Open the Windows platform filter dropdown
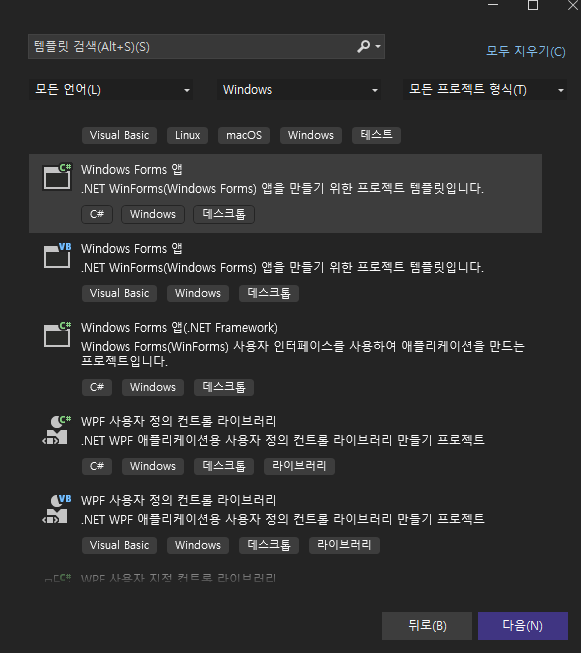The width and height of the screenshot is (581, 653). point(299,90)
